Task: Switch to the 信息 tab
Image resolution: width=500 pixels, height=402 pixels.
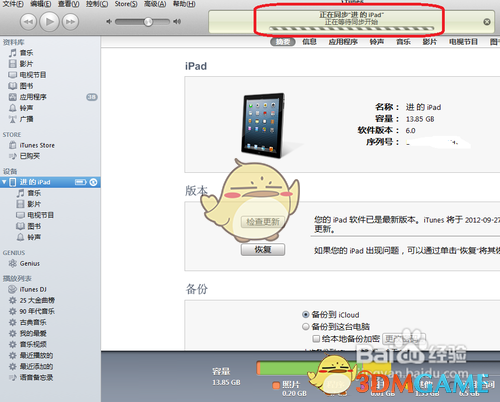Action: pyautogui.click(x=309, y=42)
